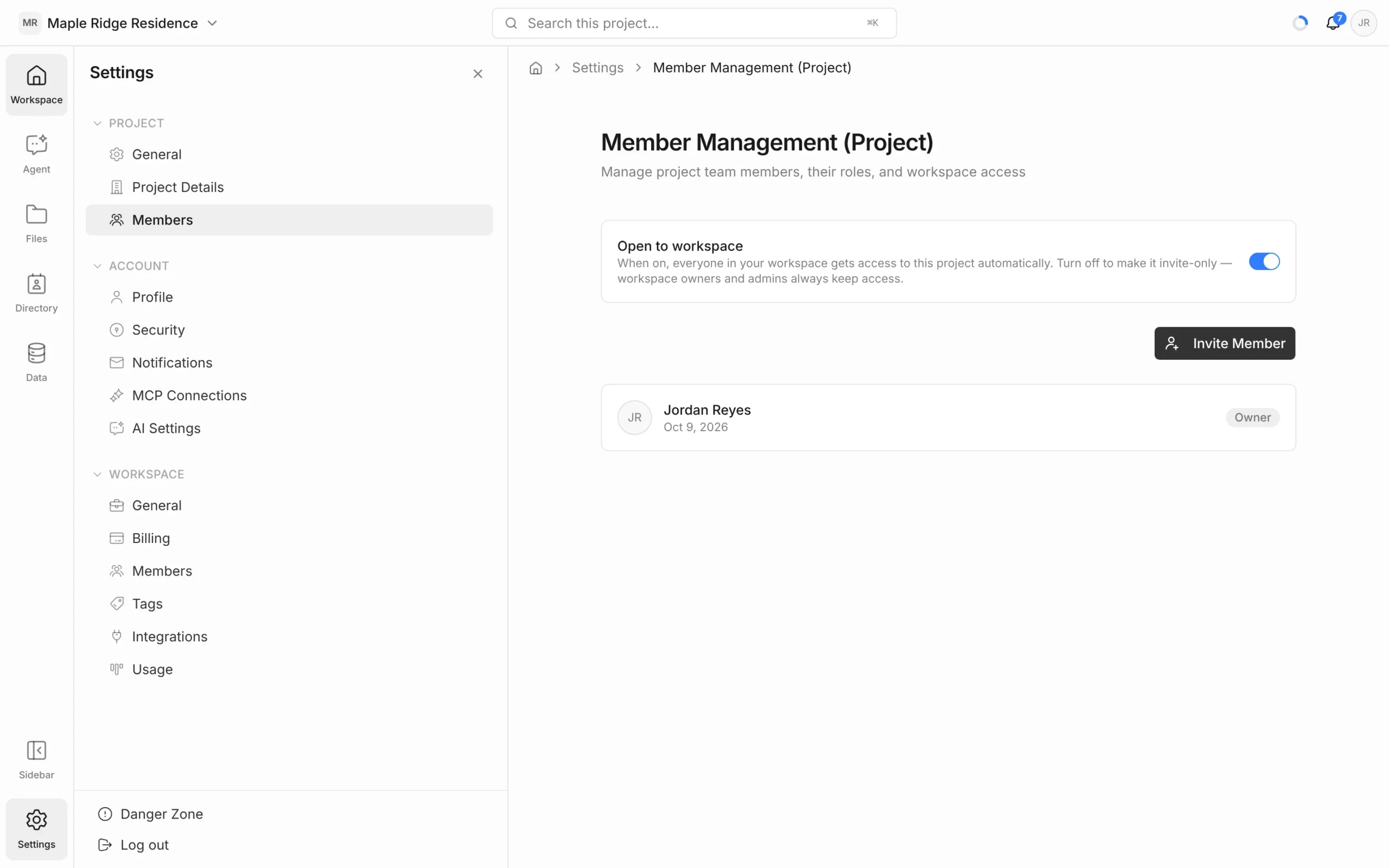Collapse the WORKSPACE section

(x=138, y=474)
